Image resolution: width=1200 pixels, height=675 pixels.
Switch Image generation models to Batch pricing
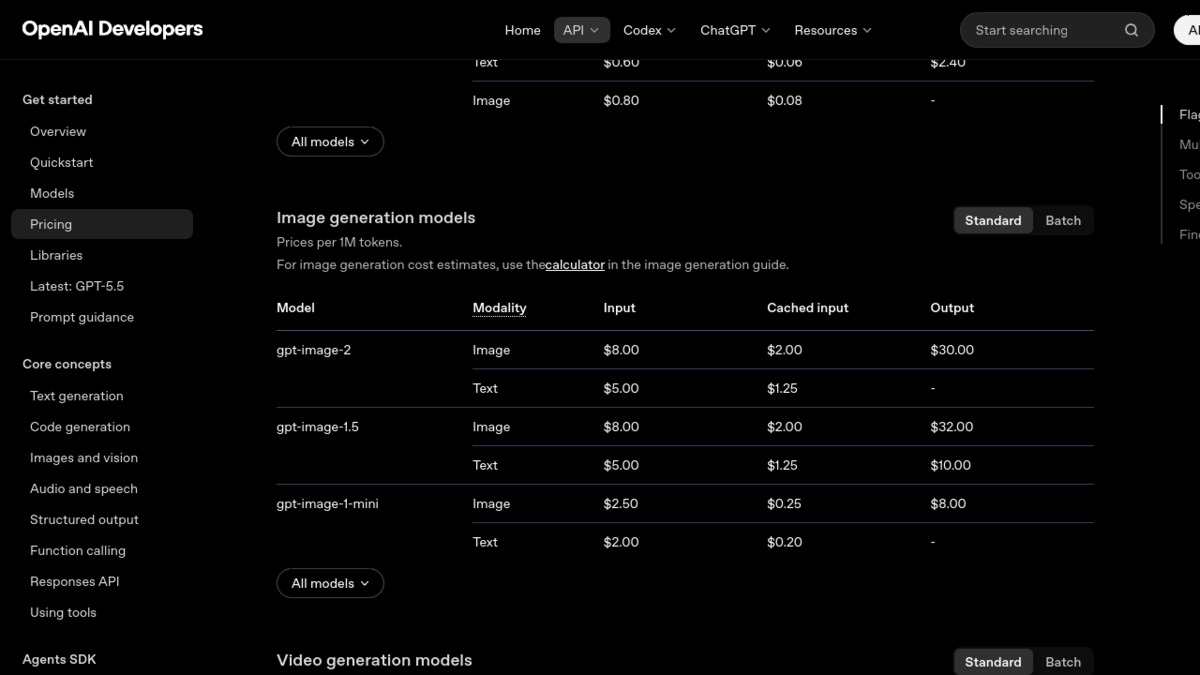(1063, 221)
